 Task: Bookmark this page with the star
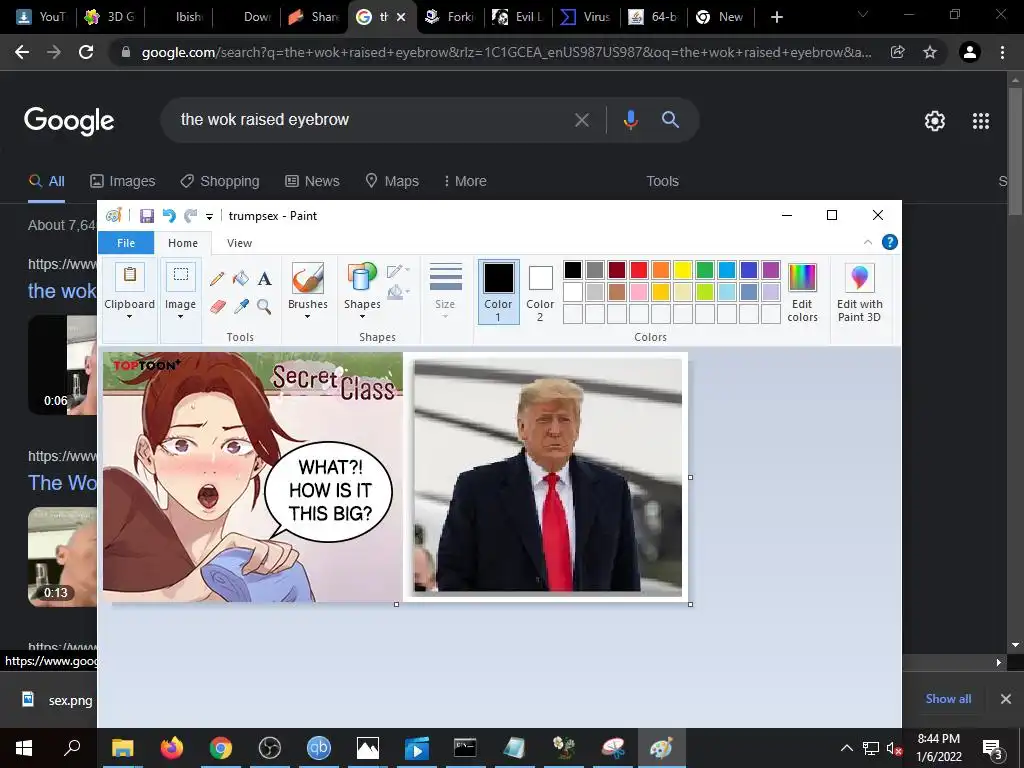pos(930,52)
